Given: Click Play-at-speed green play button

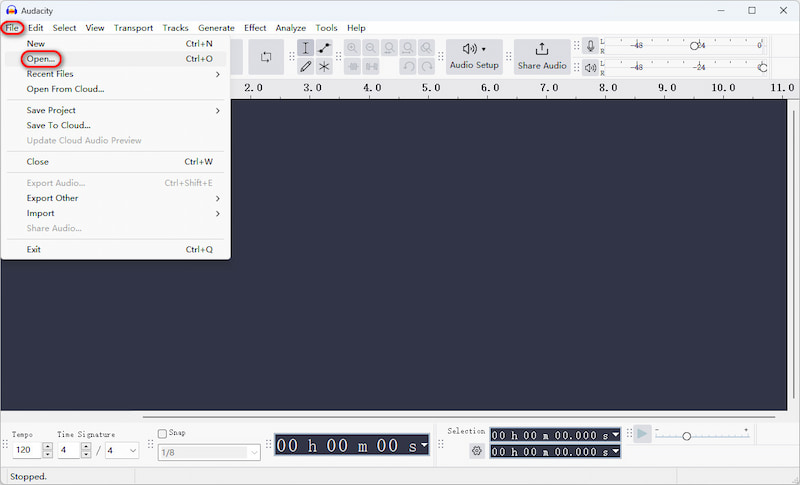Looking at the screenshot, I should click(642, 434).
